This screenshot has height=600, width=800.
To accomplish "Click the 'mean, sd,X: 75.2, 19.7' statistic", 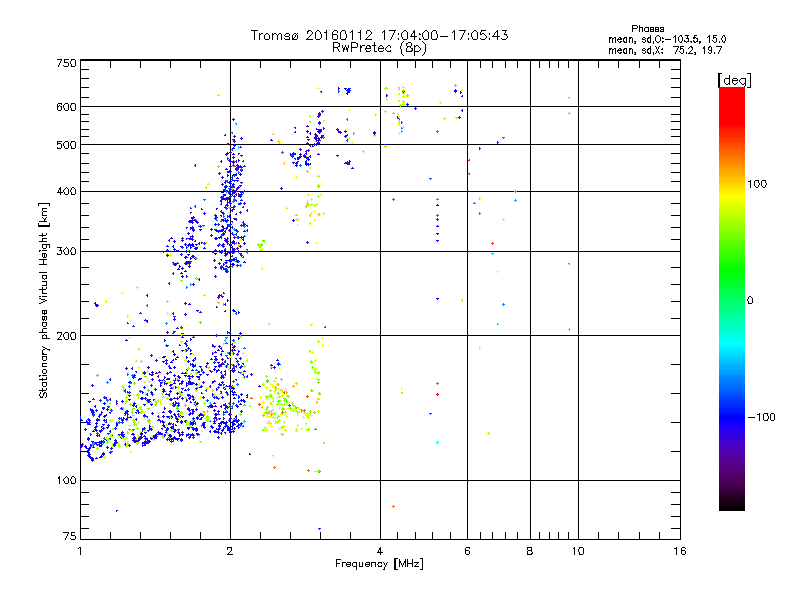I will 665,50.
